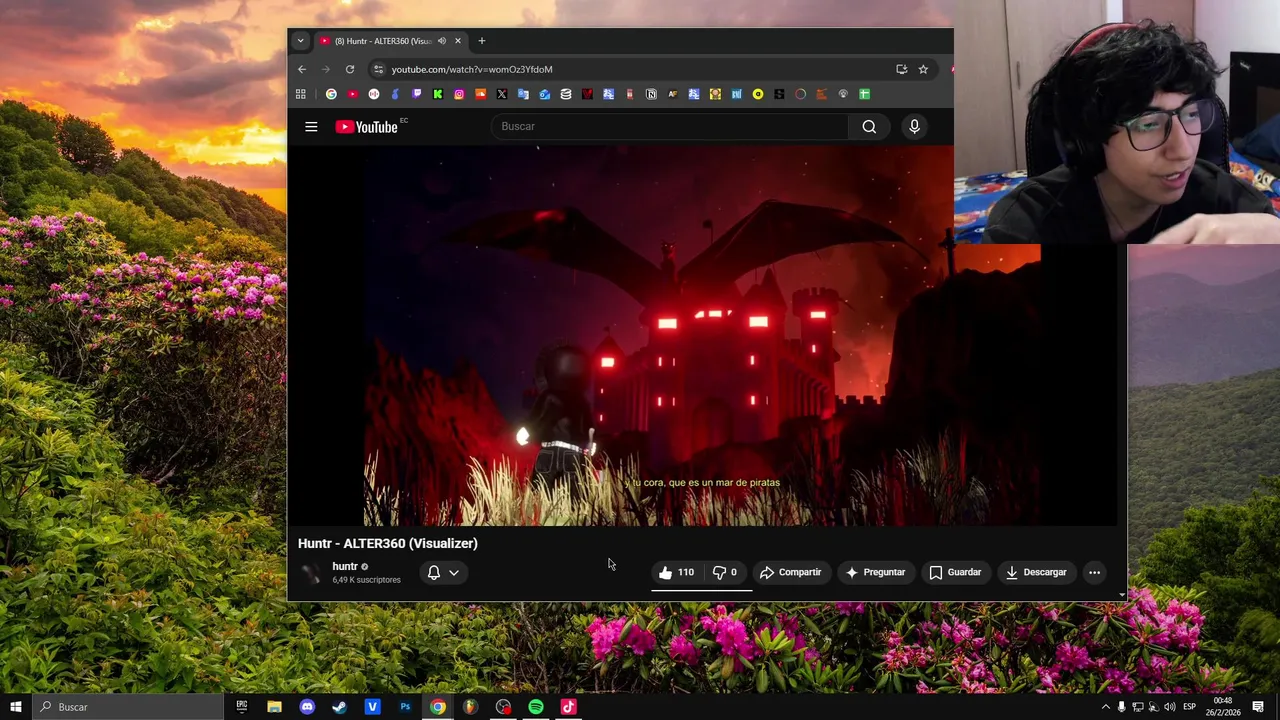Viewport: 1280px width, 720px height.
Task: Open the yellow circle bookmark icon
Action: 759,94
